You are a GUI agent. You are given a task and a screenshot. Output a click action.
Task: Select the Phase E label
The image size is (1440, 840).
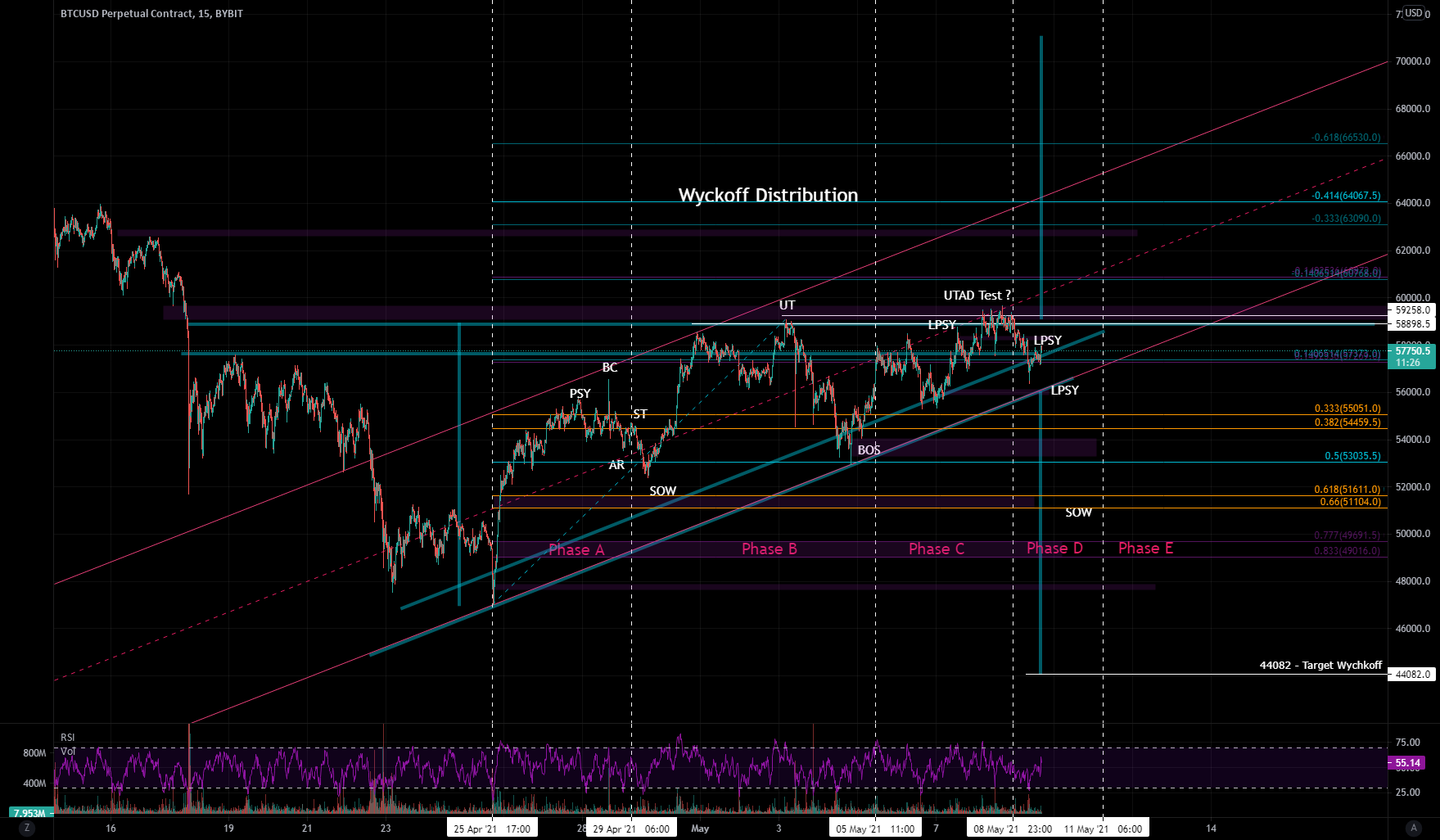pos(1146,548)
